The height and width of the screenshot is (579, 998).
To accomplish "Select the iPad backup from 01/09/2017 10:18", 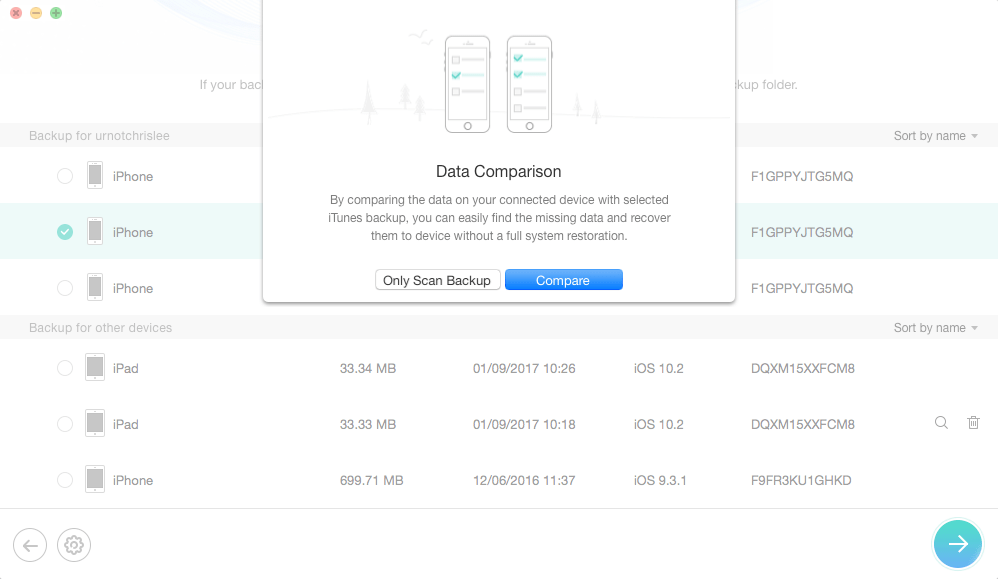I will tap(65, 424).
